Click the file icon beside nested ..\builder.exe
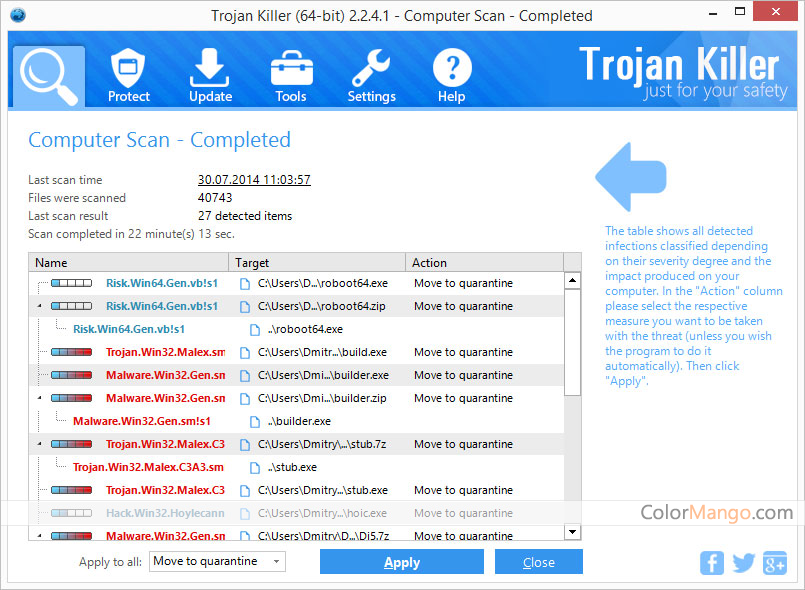 coord(255,422)
